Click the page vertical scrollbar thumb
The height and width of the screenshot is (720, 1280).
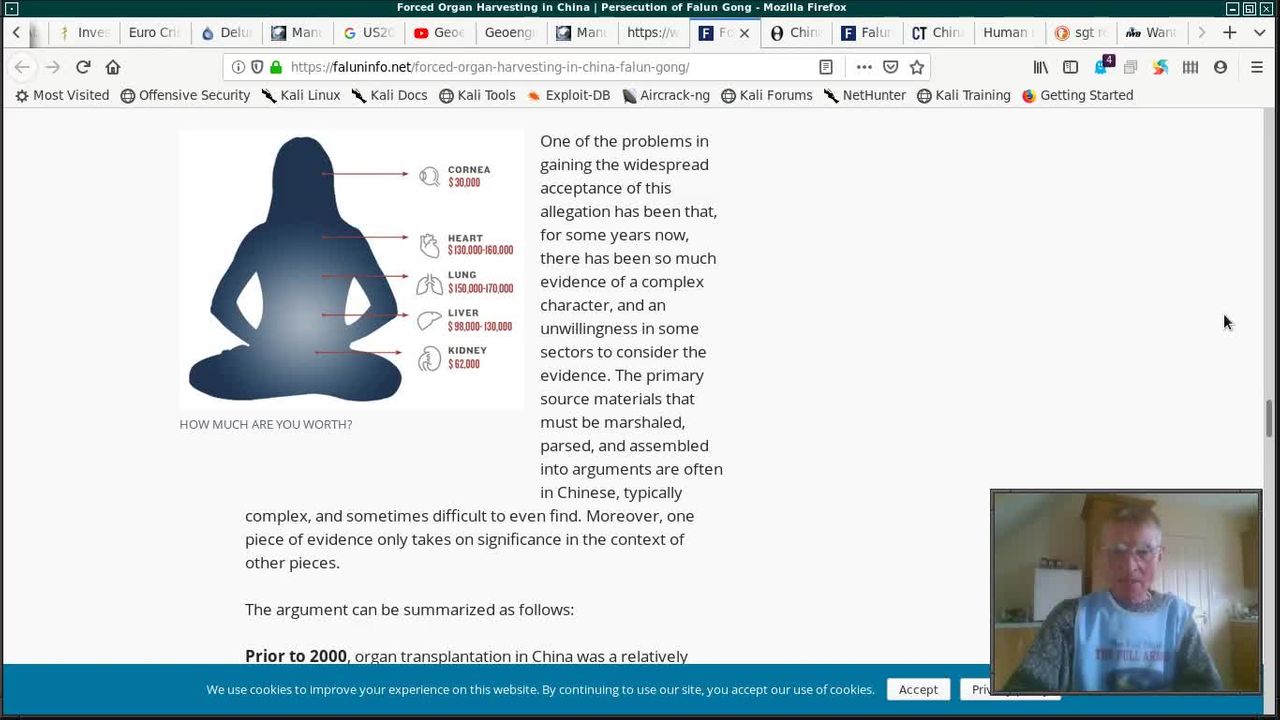click(x=1270, y=417)
